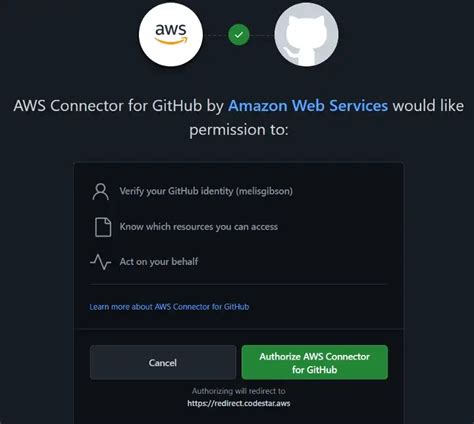474x424 pixels.
Task: Select the file resources icon
Action: point(103,227)
